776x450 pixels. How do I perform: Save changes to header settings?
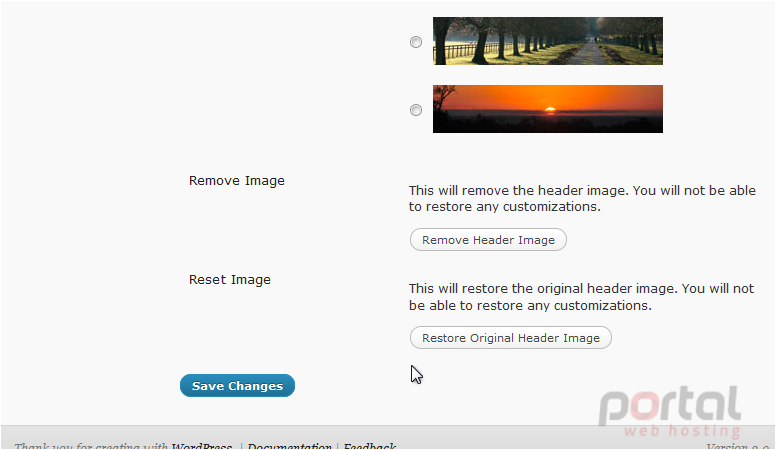point(237,386)
